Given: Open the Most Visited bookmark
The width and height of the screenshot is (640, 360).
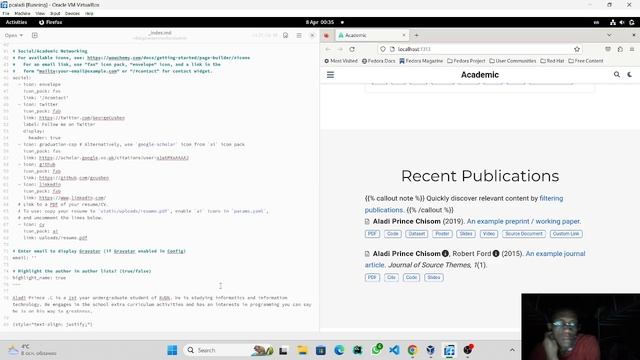Looking at the screenshot, I should 341,61.
